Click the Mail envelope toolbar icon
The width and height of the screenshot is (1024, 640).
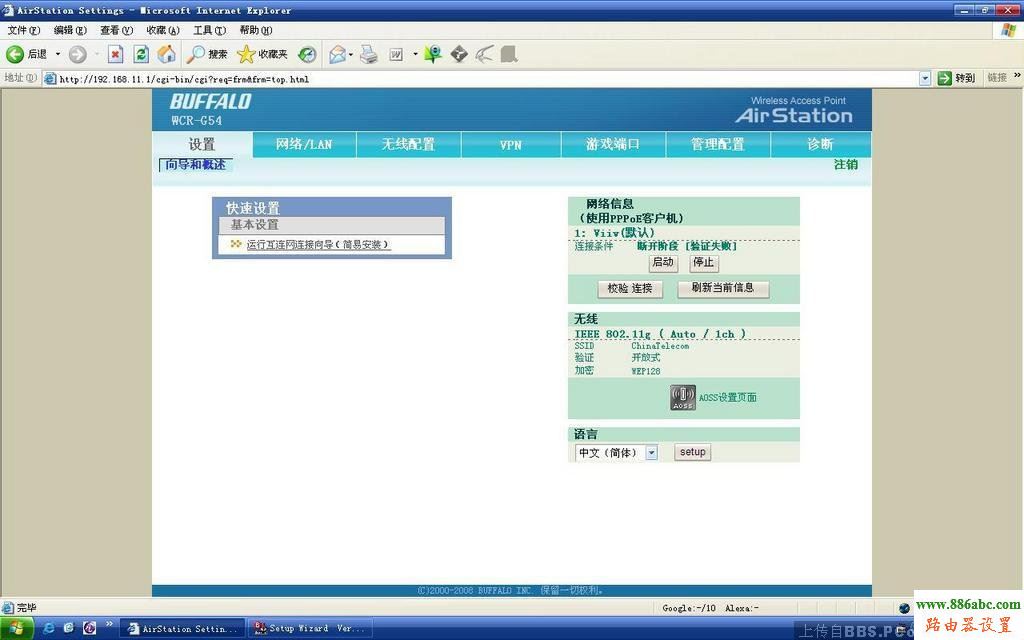338,54
